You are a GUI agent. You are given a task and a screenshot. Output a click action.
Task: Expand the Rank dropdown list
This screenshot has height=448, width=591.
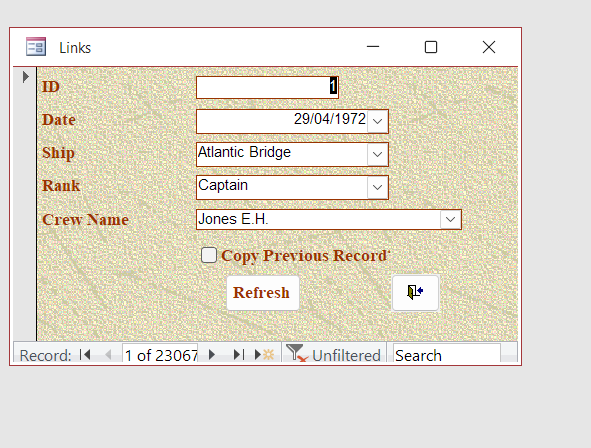point(378,187)
